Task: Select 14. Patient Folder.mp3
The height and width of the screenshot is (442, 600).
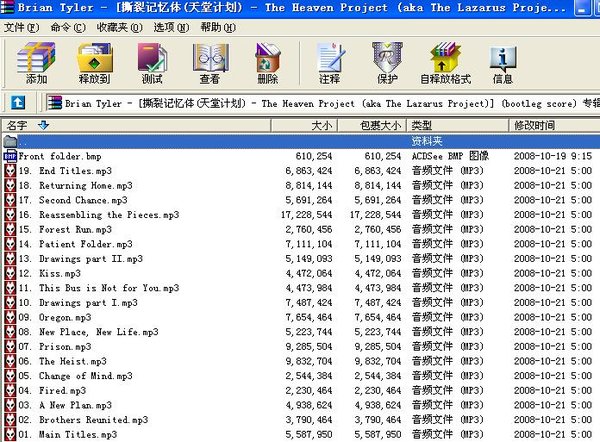Action: tap(75, 244)
